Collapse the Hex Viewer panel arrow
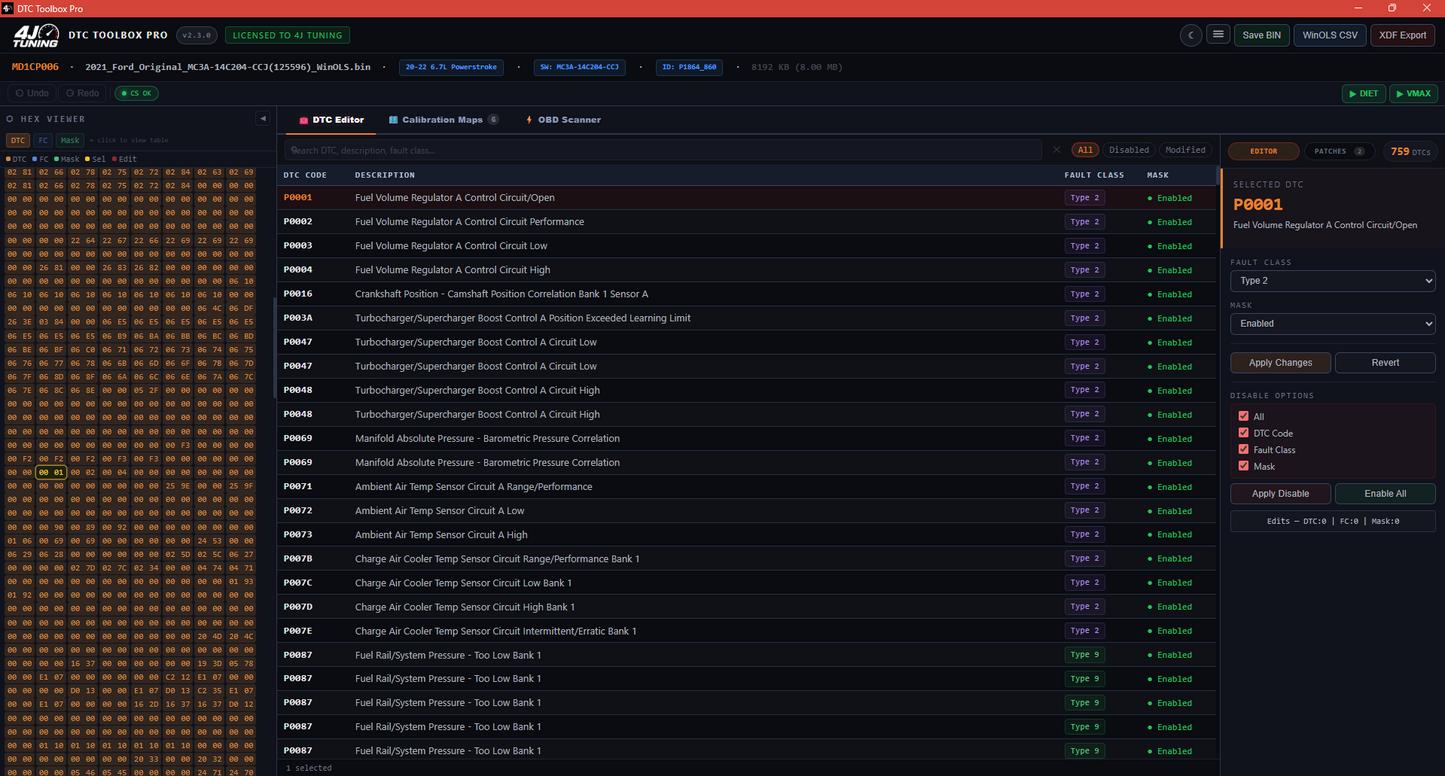This screenshot has width=1445, height=776. point(263,118)
